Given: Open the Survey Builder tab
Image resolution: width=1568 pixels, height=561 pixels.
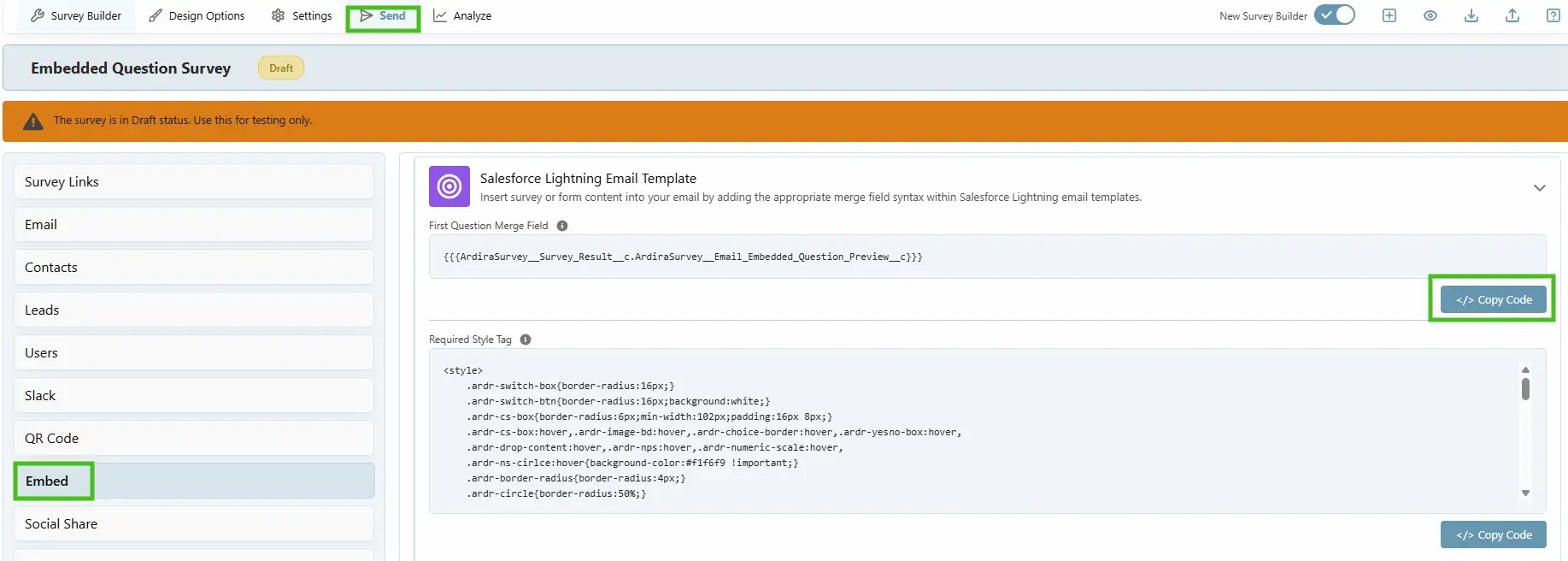Looking at the screenshot, I should pos(75,16).
